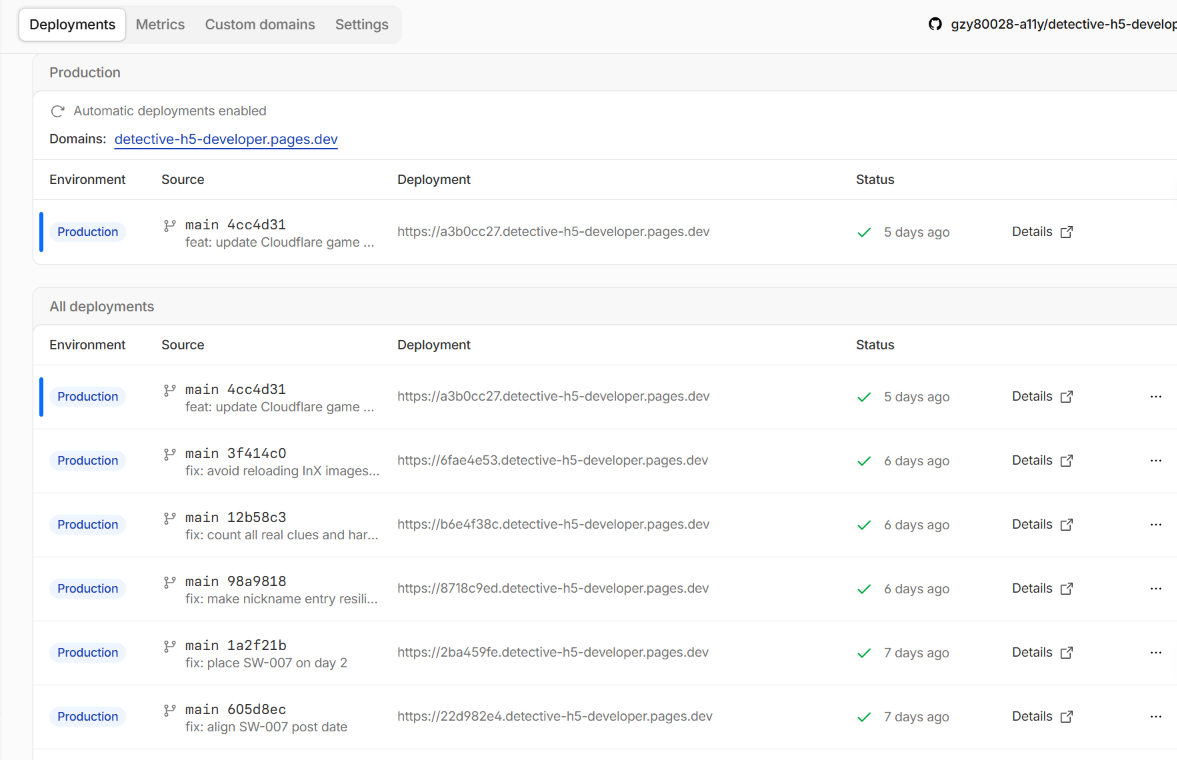Click commit message 'fix: place SW-007 on day 2'
This screenshot has width=1177, height=760.
(x=266, y=662)
